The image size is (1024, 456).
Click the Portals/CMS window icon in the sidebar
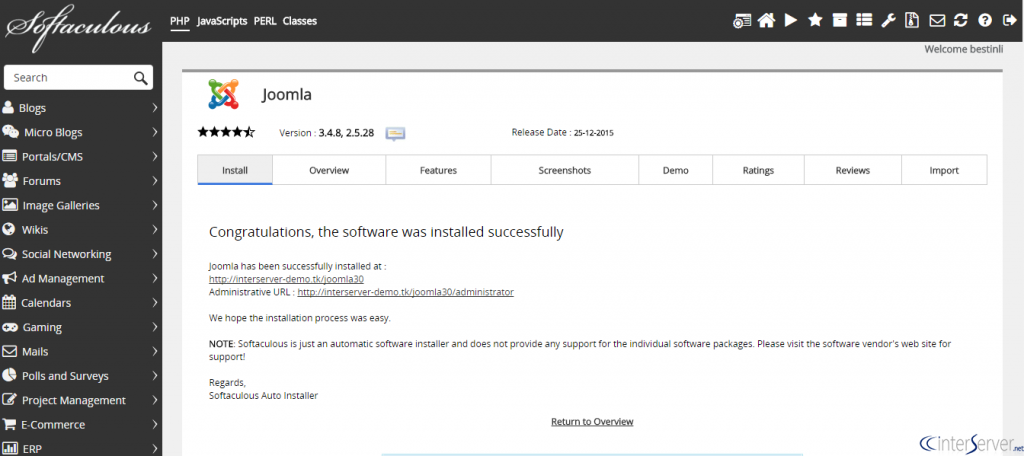click(9, 156)
